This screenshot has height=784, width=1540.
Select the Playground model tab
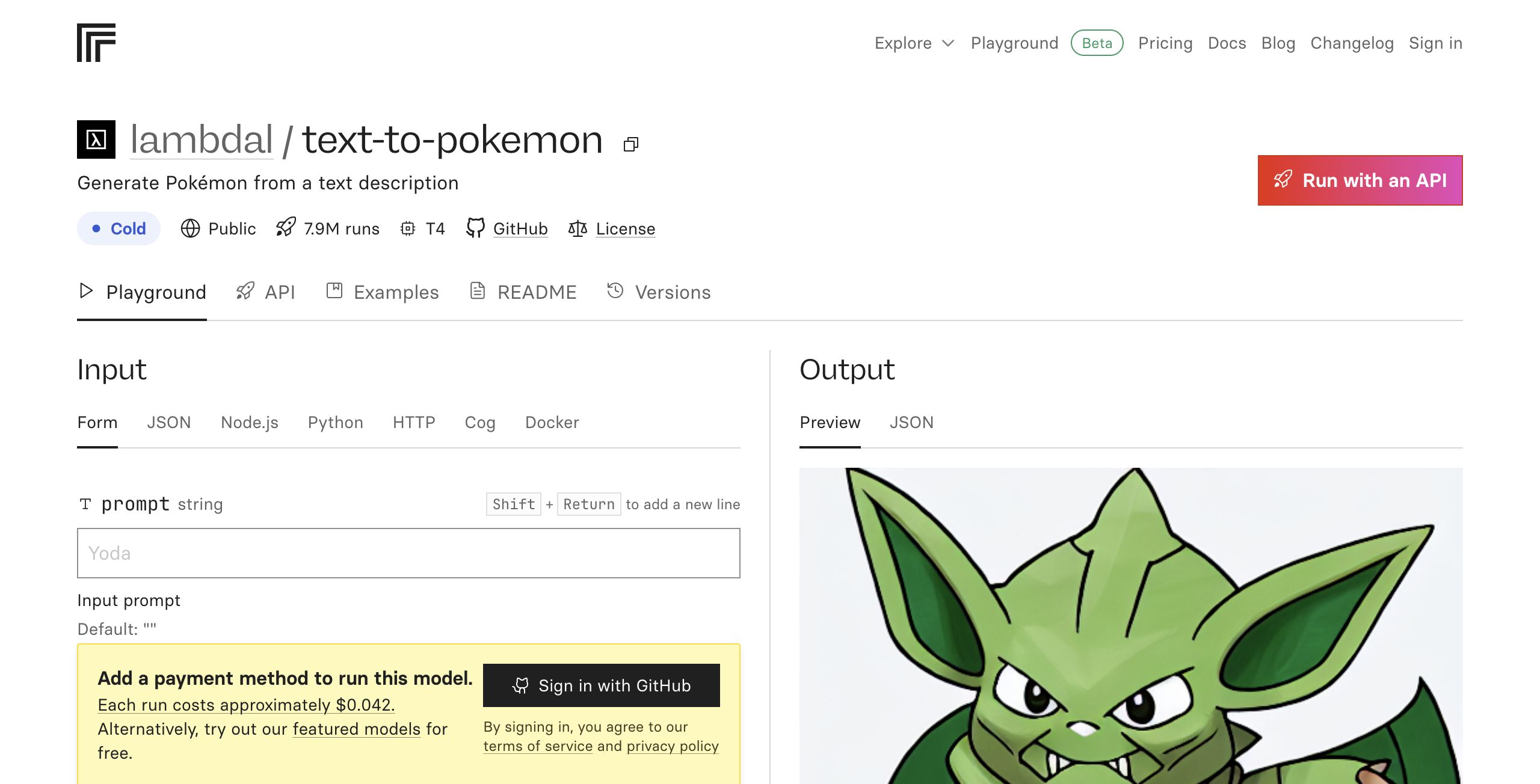[x=142, y=292]
